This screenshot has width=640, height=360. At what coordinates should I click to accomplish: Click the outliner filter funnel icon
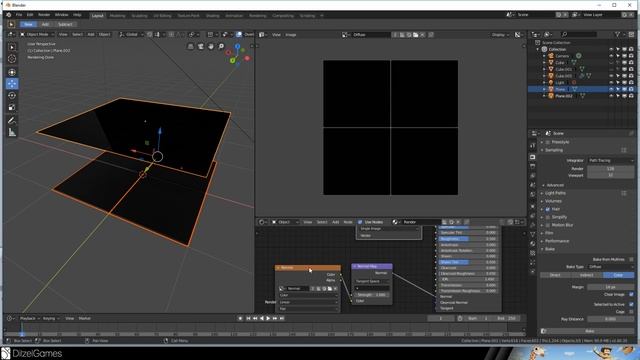click(x=618, y=35)
